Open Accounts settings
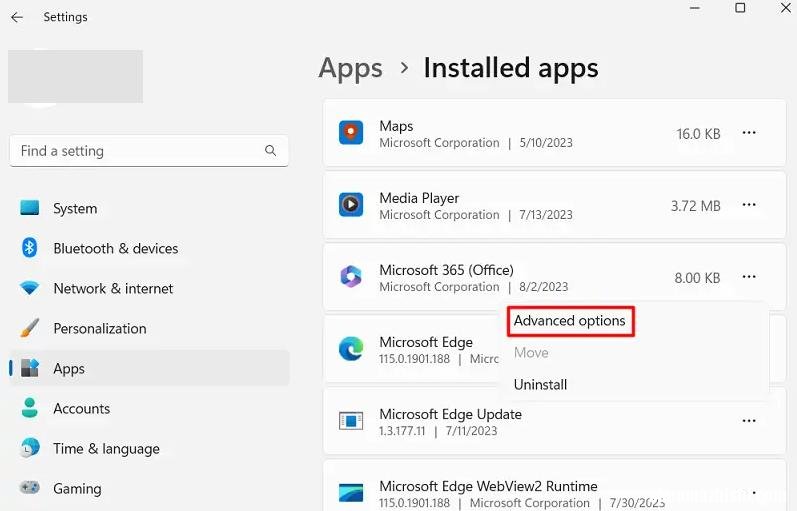Screen dimensions: 797x511 (149, 408)
